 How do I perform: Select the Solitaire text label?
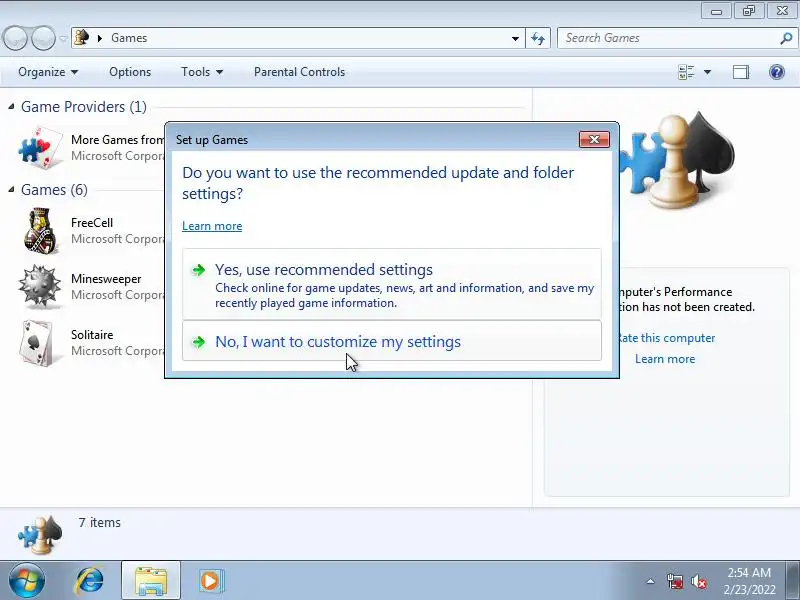92,335
